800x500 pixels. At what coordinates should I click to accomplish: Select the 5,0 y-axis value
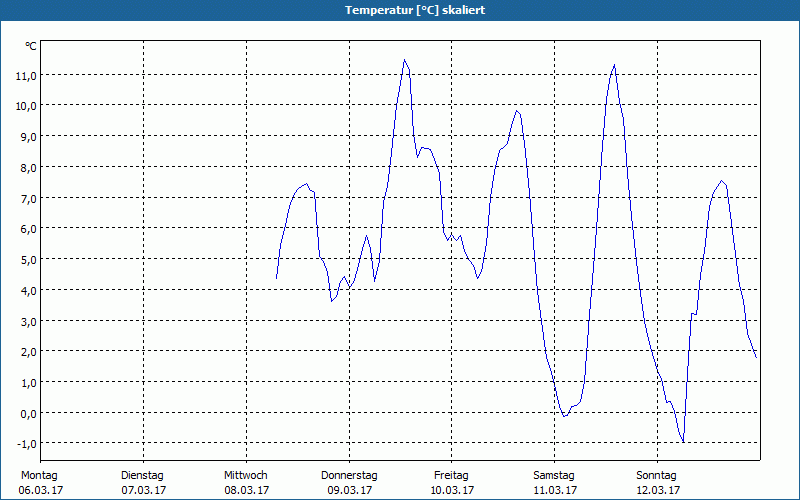[28, 260]
